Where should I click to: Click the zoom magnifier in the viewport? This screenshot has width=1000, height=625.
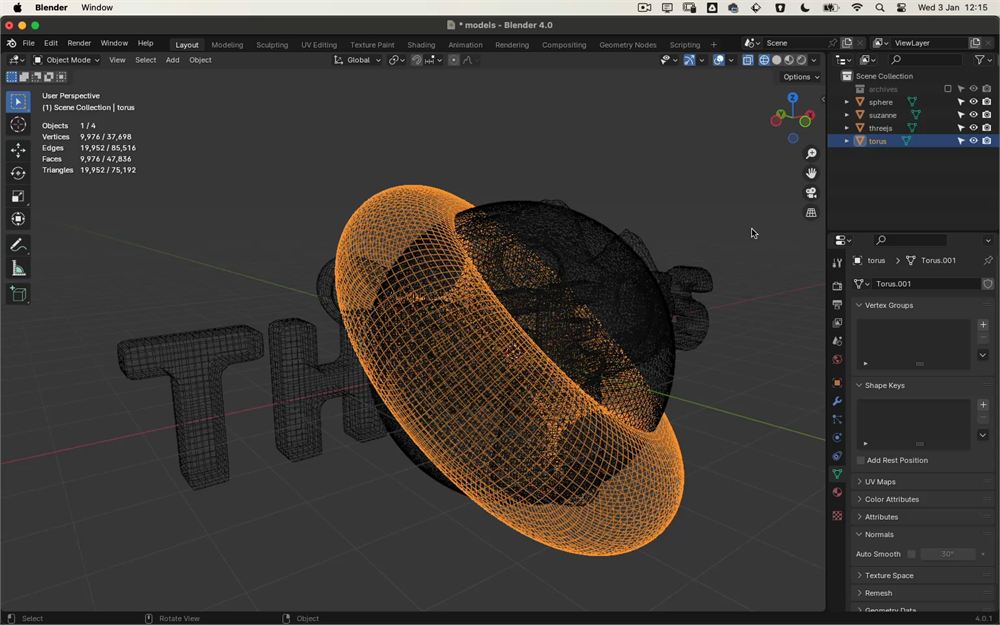click(x=811, y=154)
